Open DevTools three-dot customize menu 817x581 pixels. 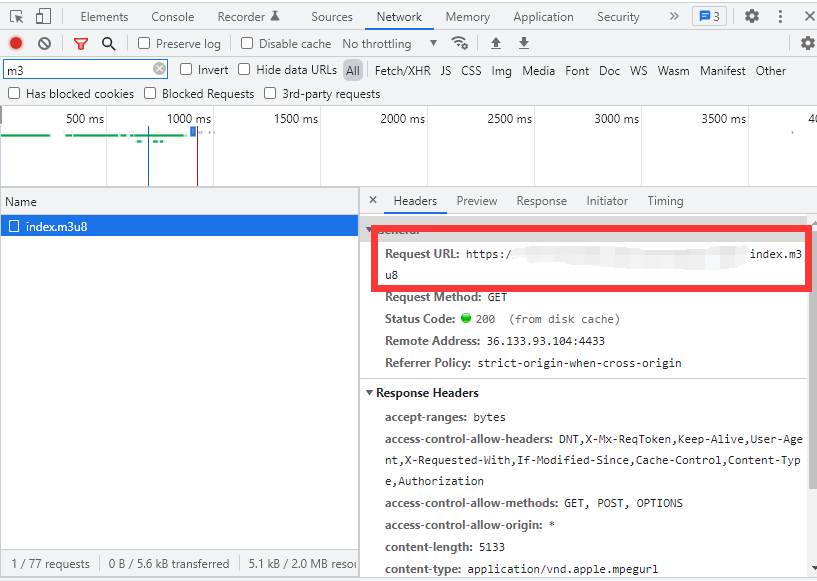[780, 17]
